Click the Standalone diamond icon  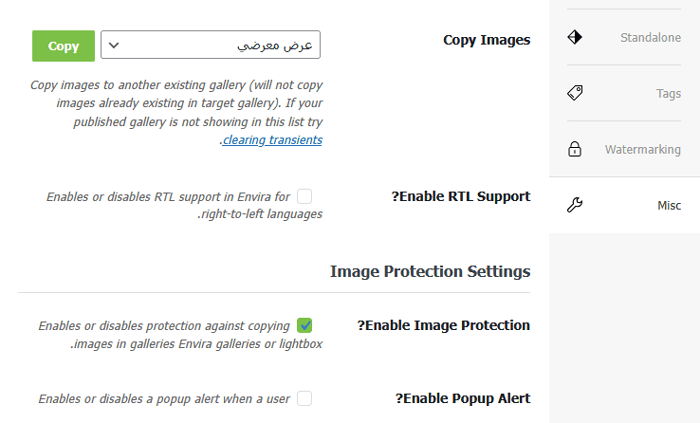coord(574,38)
